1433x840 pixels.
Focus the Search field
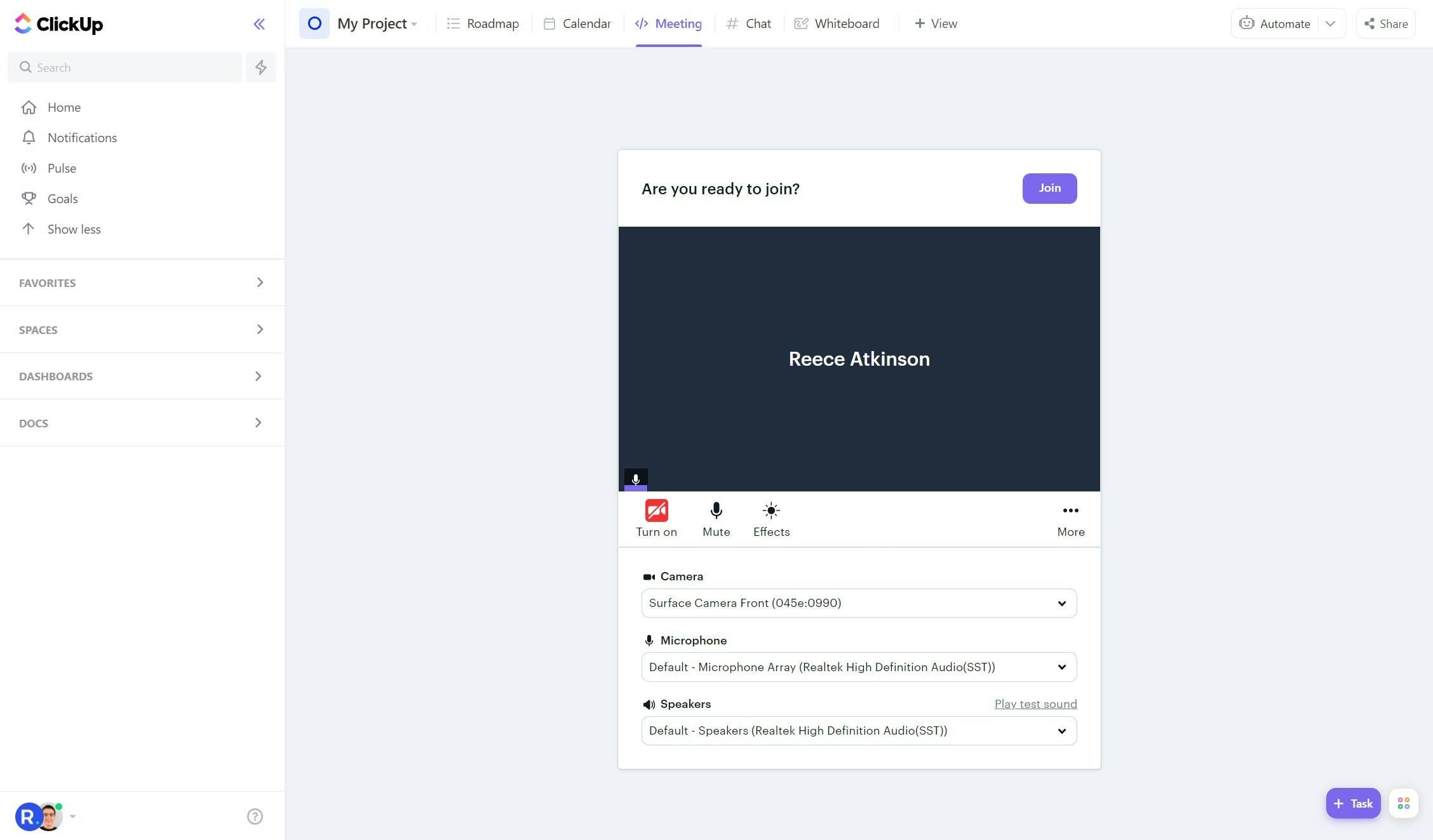[x=125, y=67]
